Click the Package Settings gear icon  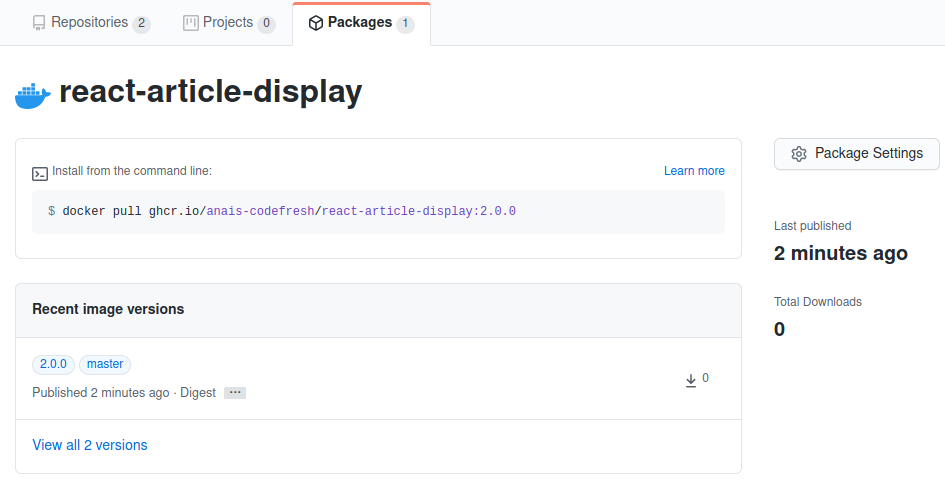[799, 154]
